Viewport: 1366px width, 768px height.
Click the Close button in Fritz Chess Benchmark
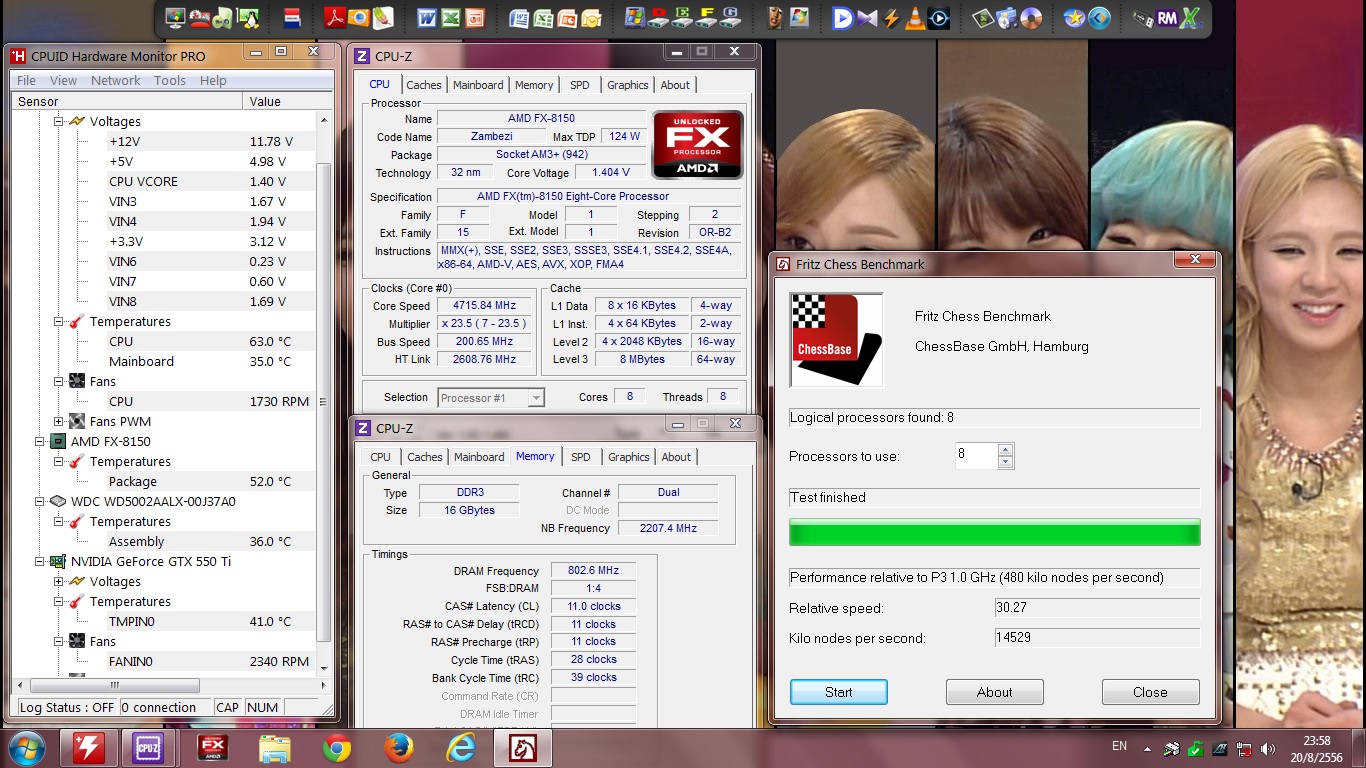click(x=1150, y=692)
